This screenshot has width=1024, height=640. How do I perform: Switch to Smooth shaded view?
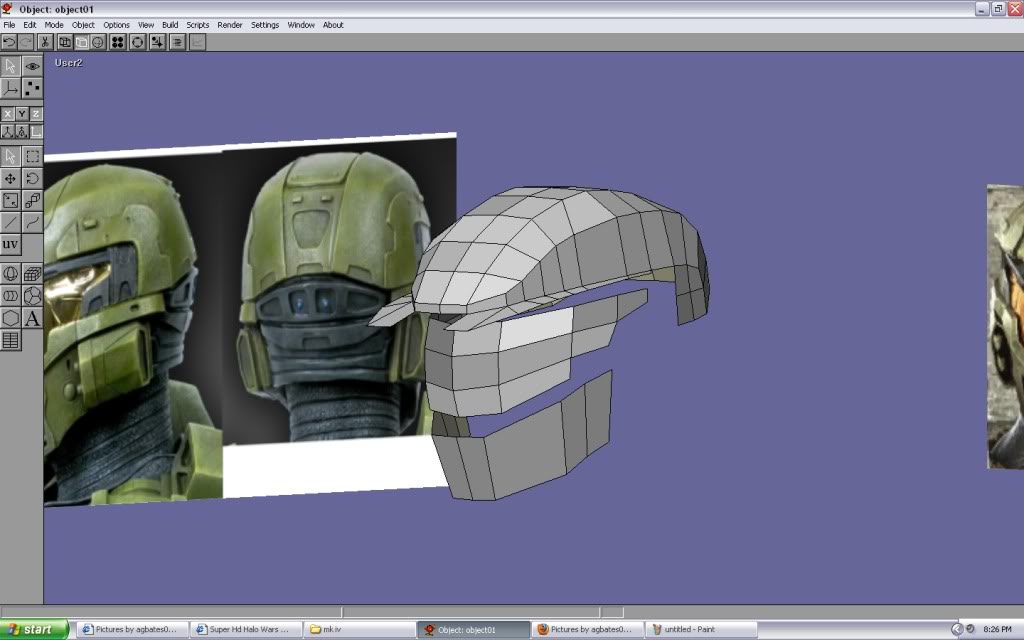97,42
